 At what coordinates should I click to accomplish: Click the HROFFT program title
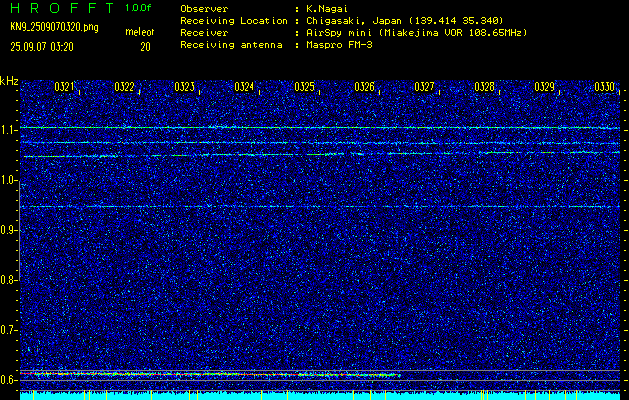62,8
